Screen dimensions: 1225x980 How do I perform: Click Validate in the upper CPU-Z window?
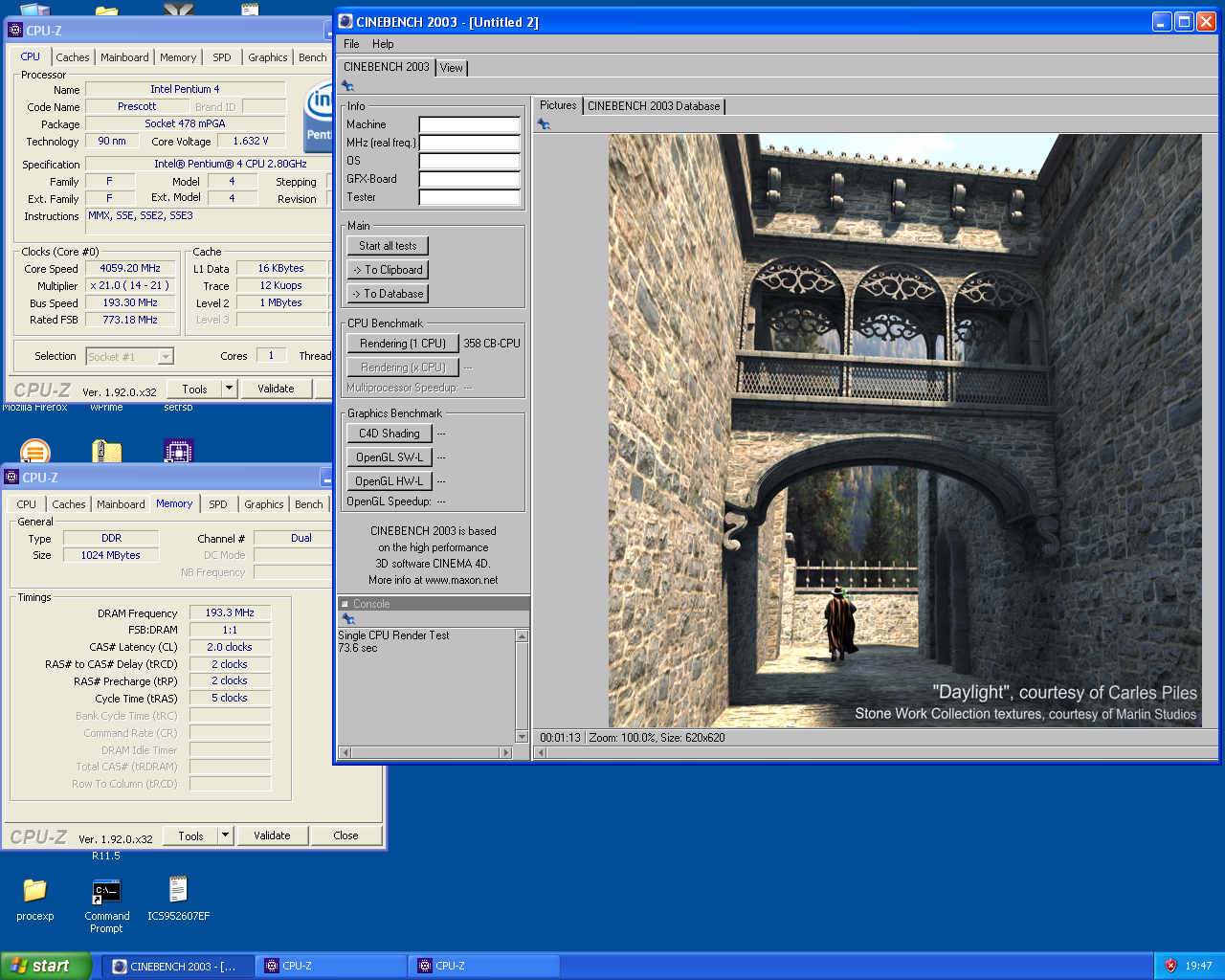tap(276, 389)
